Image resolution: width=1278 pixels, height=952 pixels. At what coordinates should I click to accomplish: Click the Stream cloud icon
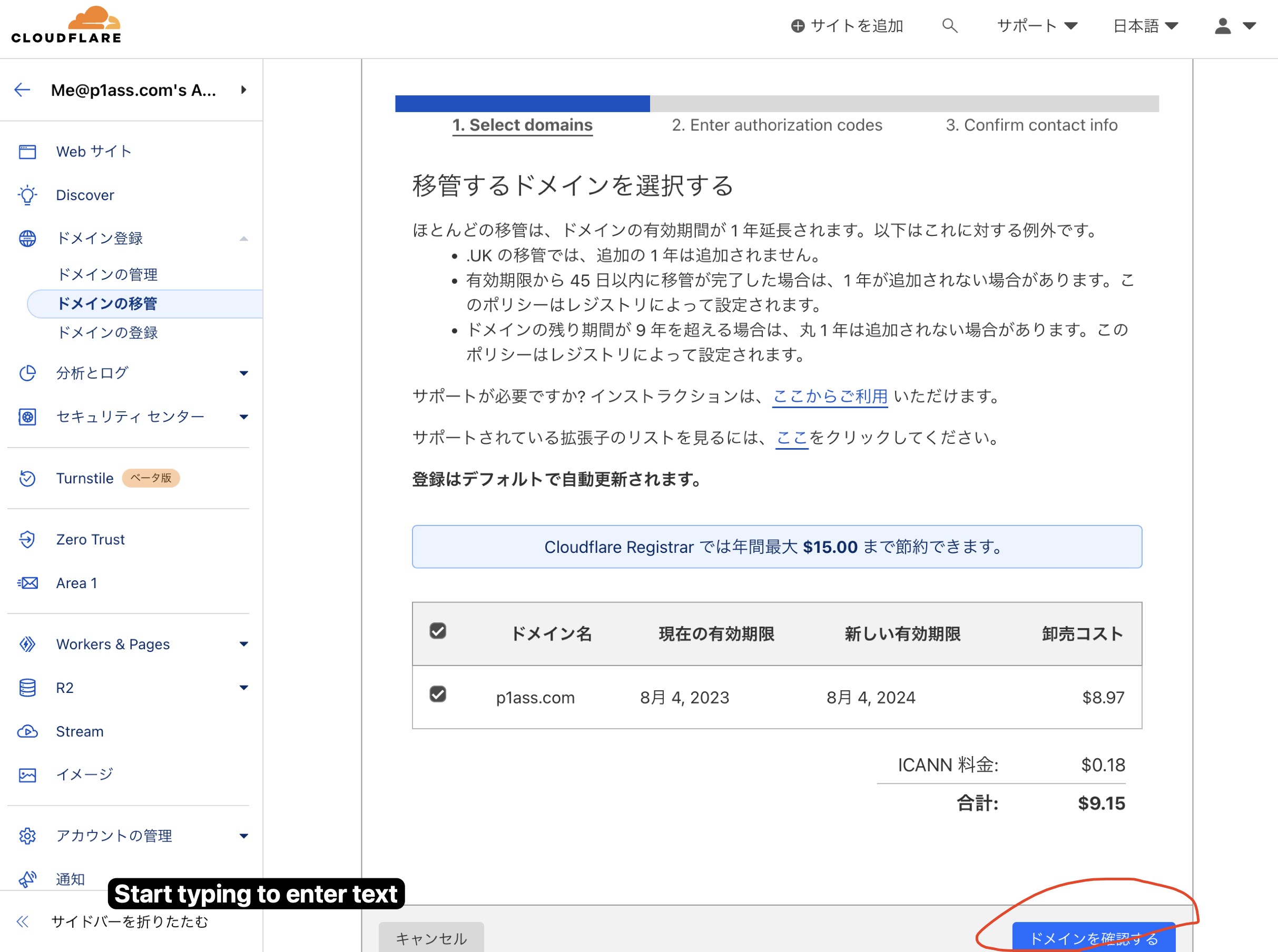point(27,731)
